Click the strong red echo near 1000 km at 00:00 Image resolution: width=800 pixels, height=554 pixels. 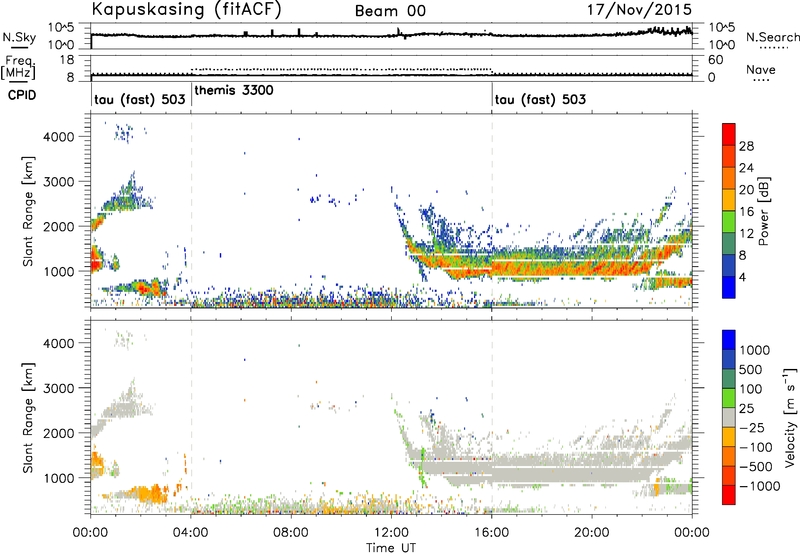pyautogui.click(x=95, y=260)
